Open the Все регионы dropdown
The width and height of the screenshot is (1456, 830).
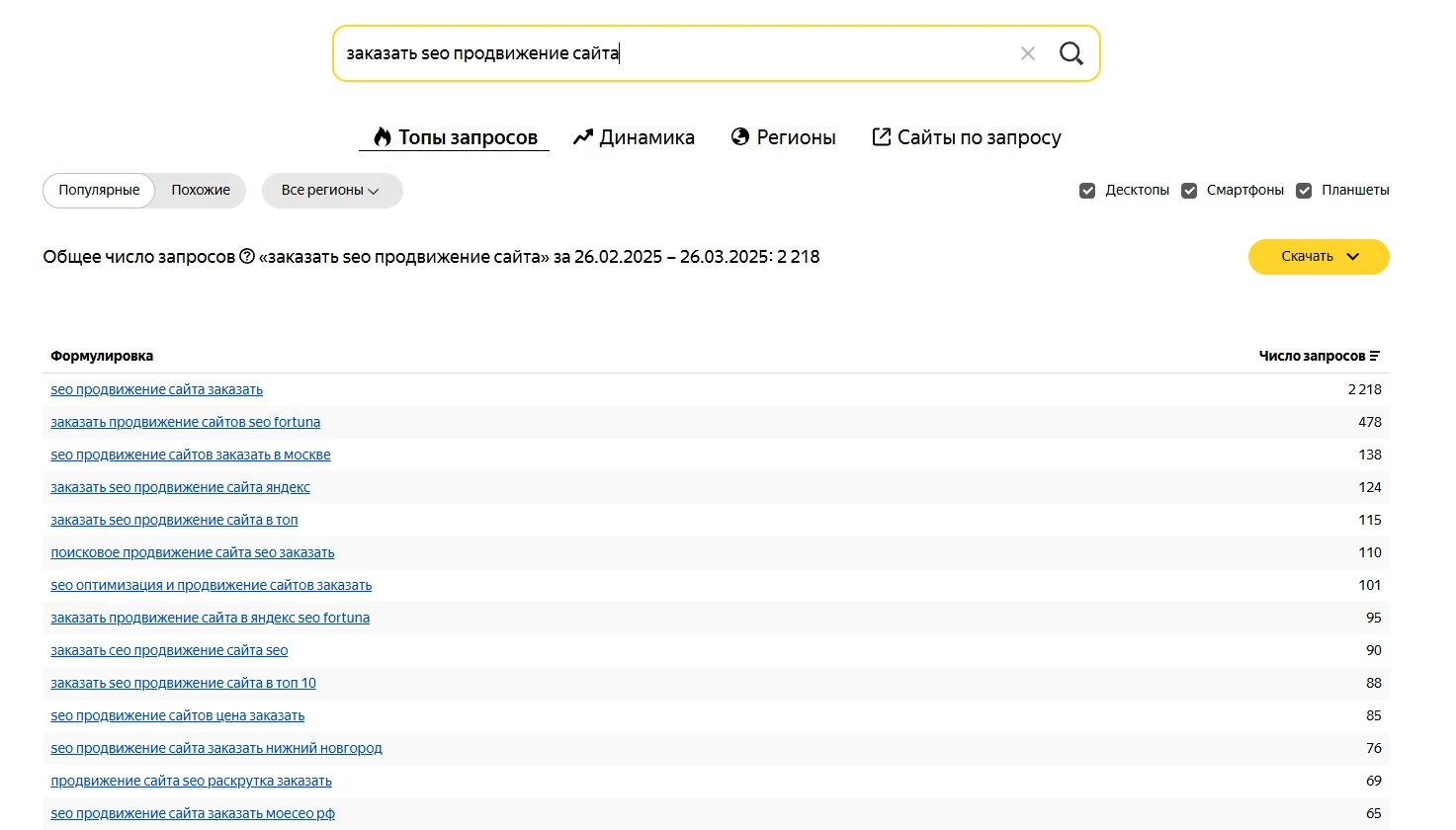point(331,191)
